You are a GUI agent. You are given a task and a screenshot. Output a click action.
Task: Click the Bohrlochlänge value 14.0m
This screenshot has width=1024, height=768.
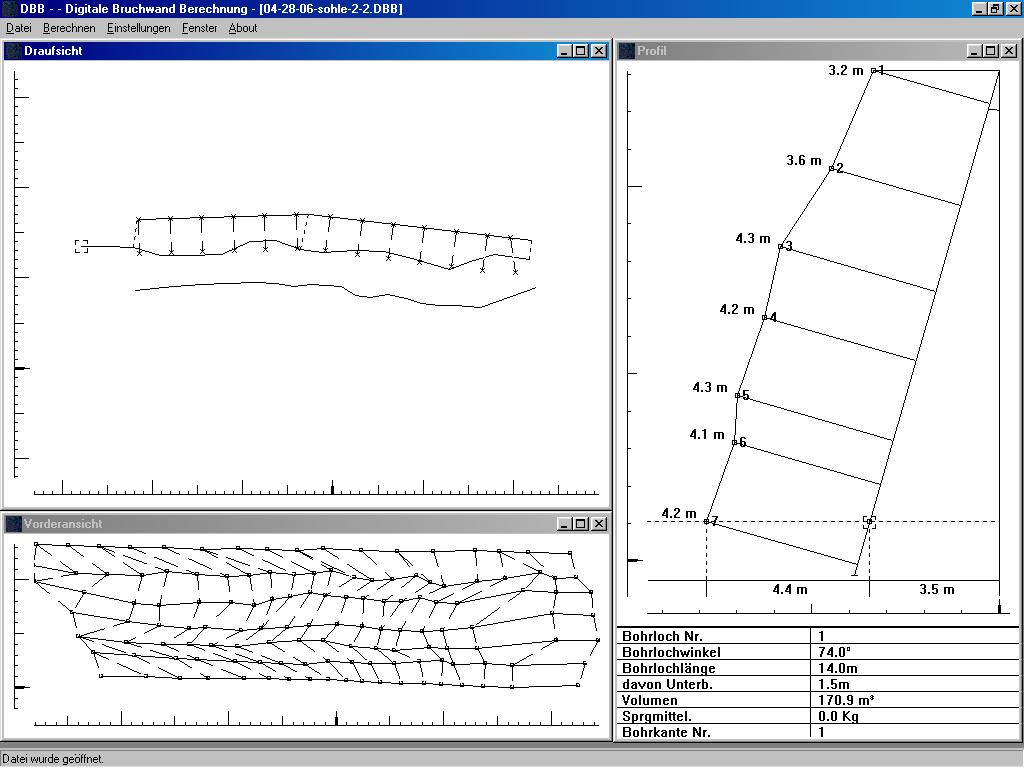[837, 668]
